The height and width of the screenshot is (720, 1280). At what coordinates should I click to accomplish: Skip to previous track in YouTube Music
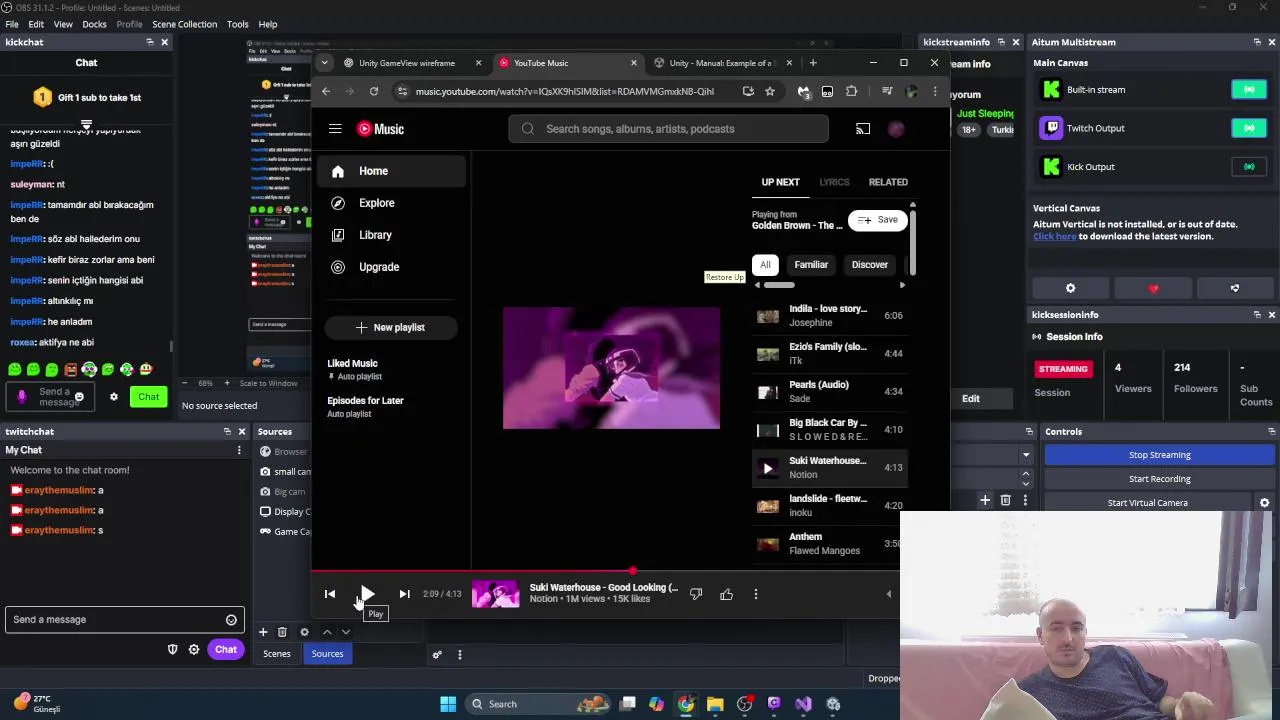[330, 594]
